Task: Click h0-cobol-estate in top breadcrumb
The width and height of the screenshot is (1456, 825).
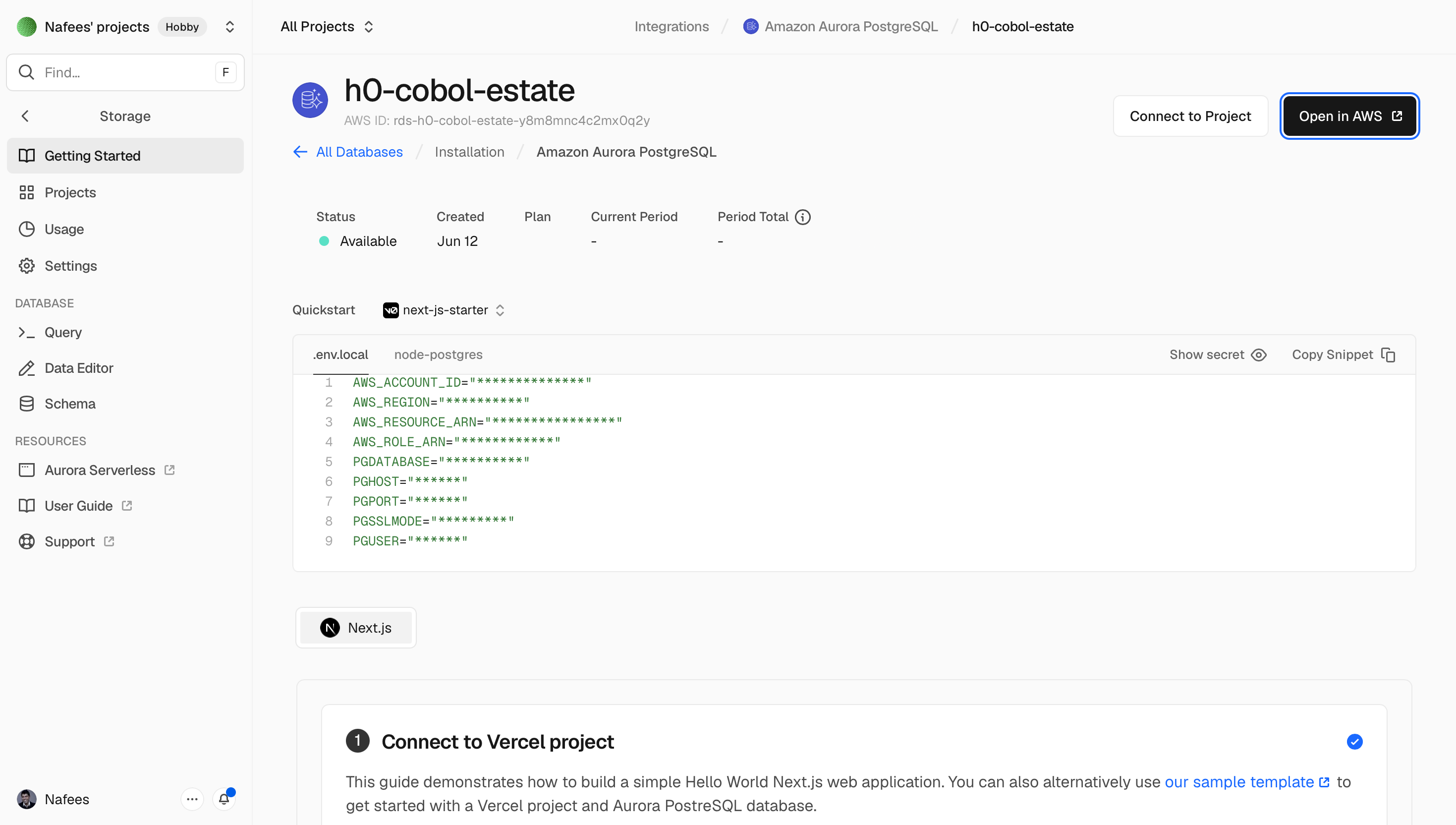Action: point(1023,27)
